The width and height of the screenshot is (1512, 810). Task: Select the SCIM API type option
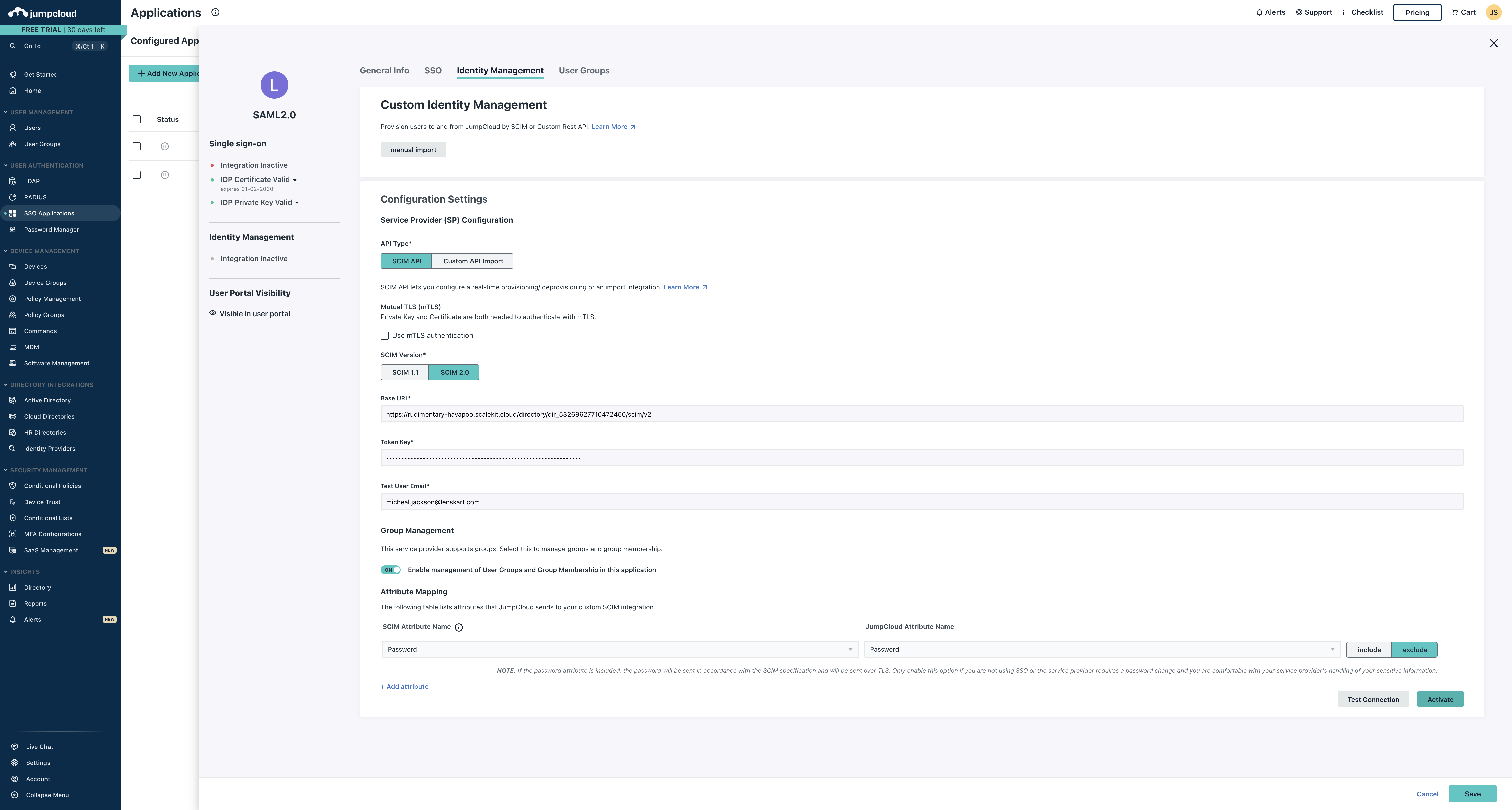pyautogui.click(x=406, y=261)
